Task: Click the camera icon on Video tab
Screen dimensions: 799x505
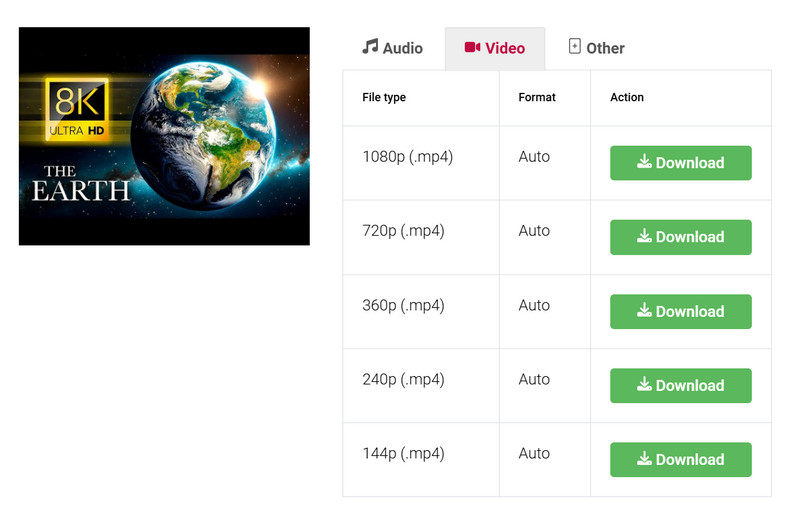Action: [x=473, y=48]
